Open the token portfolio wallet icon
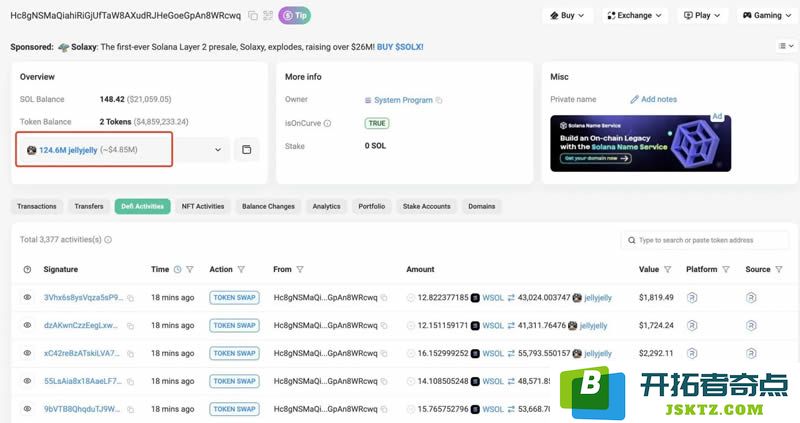This screenshot has height=423, width=800. coord(246,150)
